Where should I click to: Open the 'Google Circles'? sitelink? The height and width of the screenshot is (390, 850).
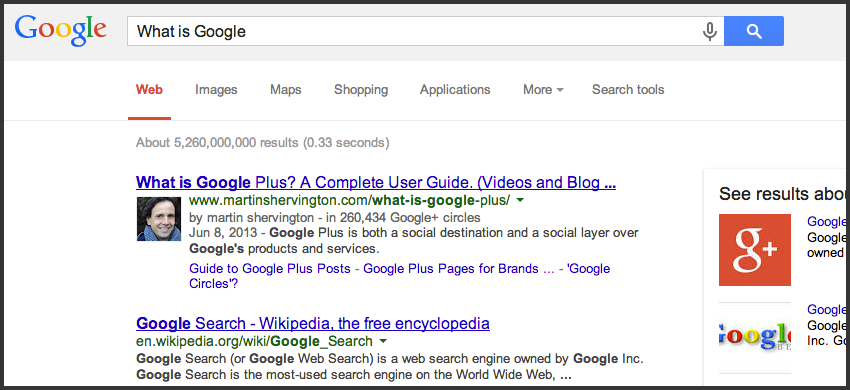(x=400, y=276)
